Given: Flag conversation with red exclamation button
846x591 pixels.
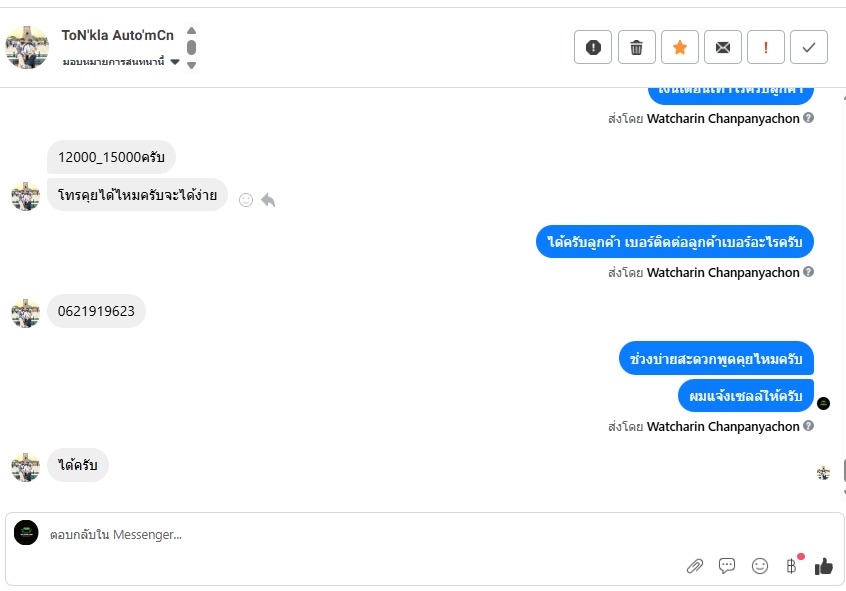Looking at the screenshot, I should (765, 47).
